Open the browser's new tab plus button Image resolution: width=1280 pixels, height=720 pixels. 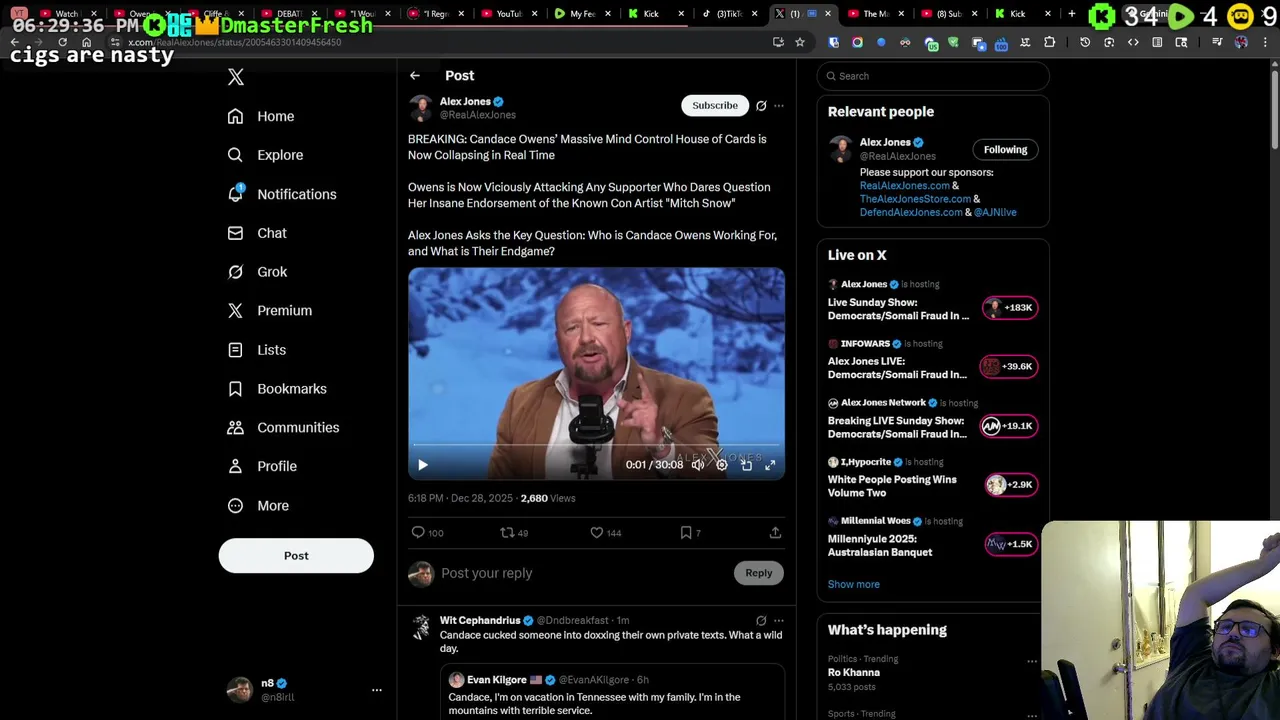click(x=1072, y=14)
